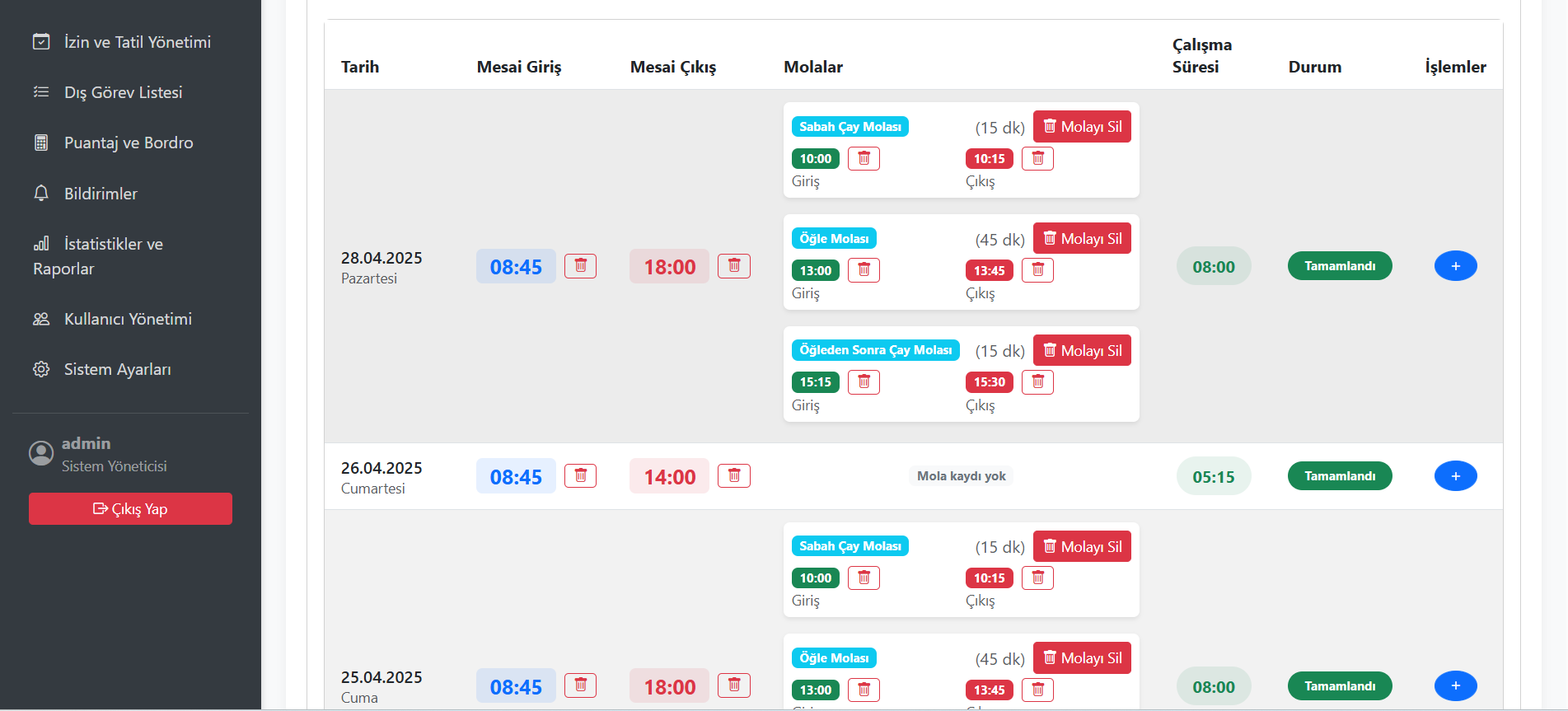Image resolution: width=1568 pixels, height=711 pixels.
Task: Open the Bildirimler notifications page
Action: (x=101, y=194)
